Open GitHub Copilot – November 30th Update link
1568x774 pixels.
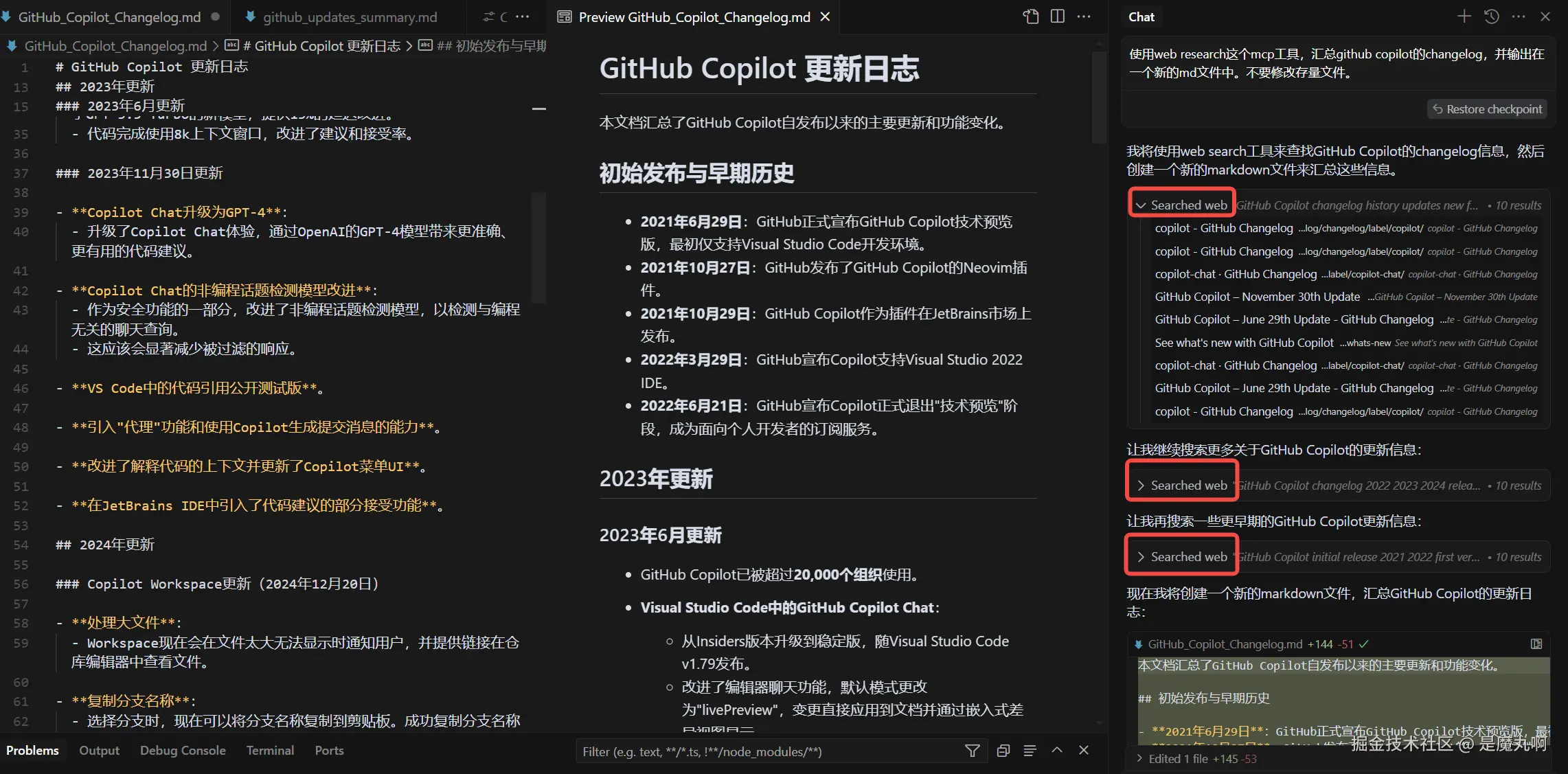[x=1257, y=297]
